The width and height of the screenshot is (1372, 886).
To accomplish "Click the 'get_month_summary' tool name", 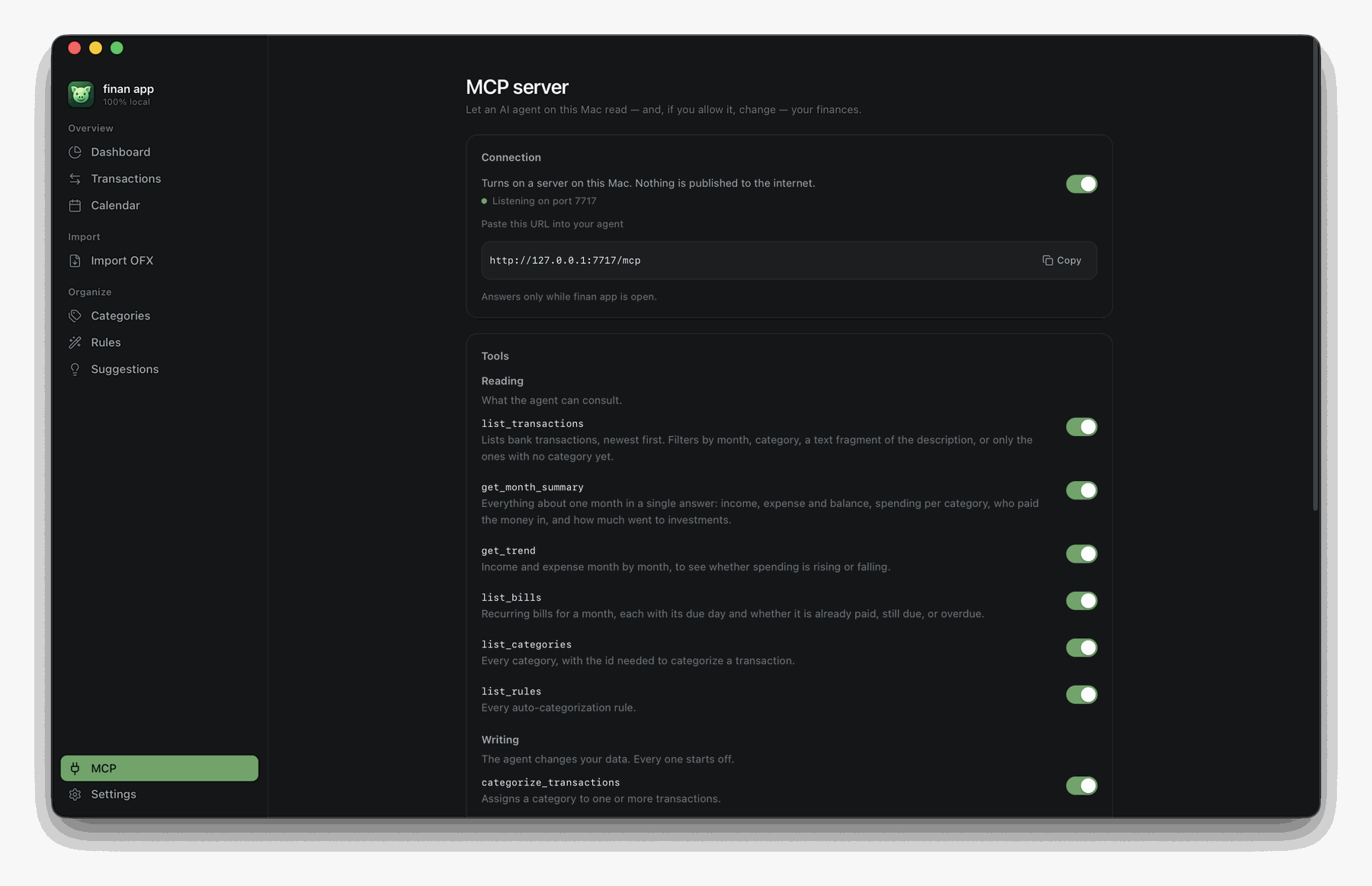I will [533, 487].
